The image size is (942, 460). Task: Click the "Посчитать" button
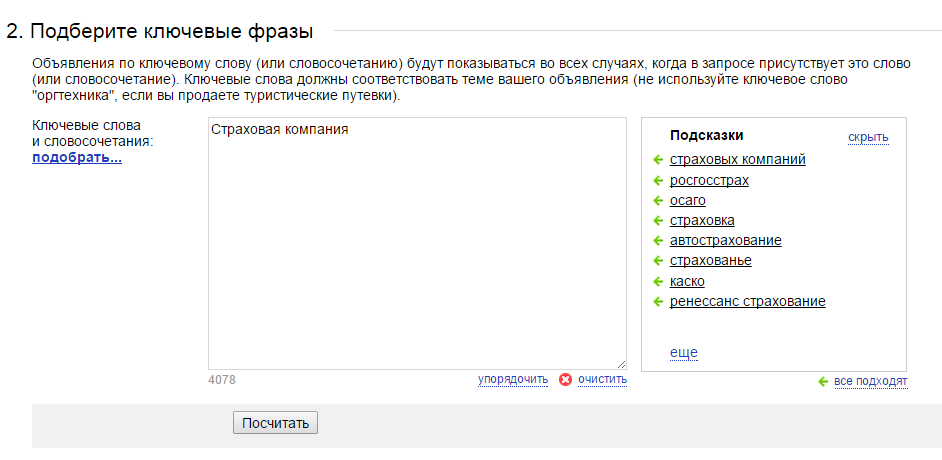[275, 423]
